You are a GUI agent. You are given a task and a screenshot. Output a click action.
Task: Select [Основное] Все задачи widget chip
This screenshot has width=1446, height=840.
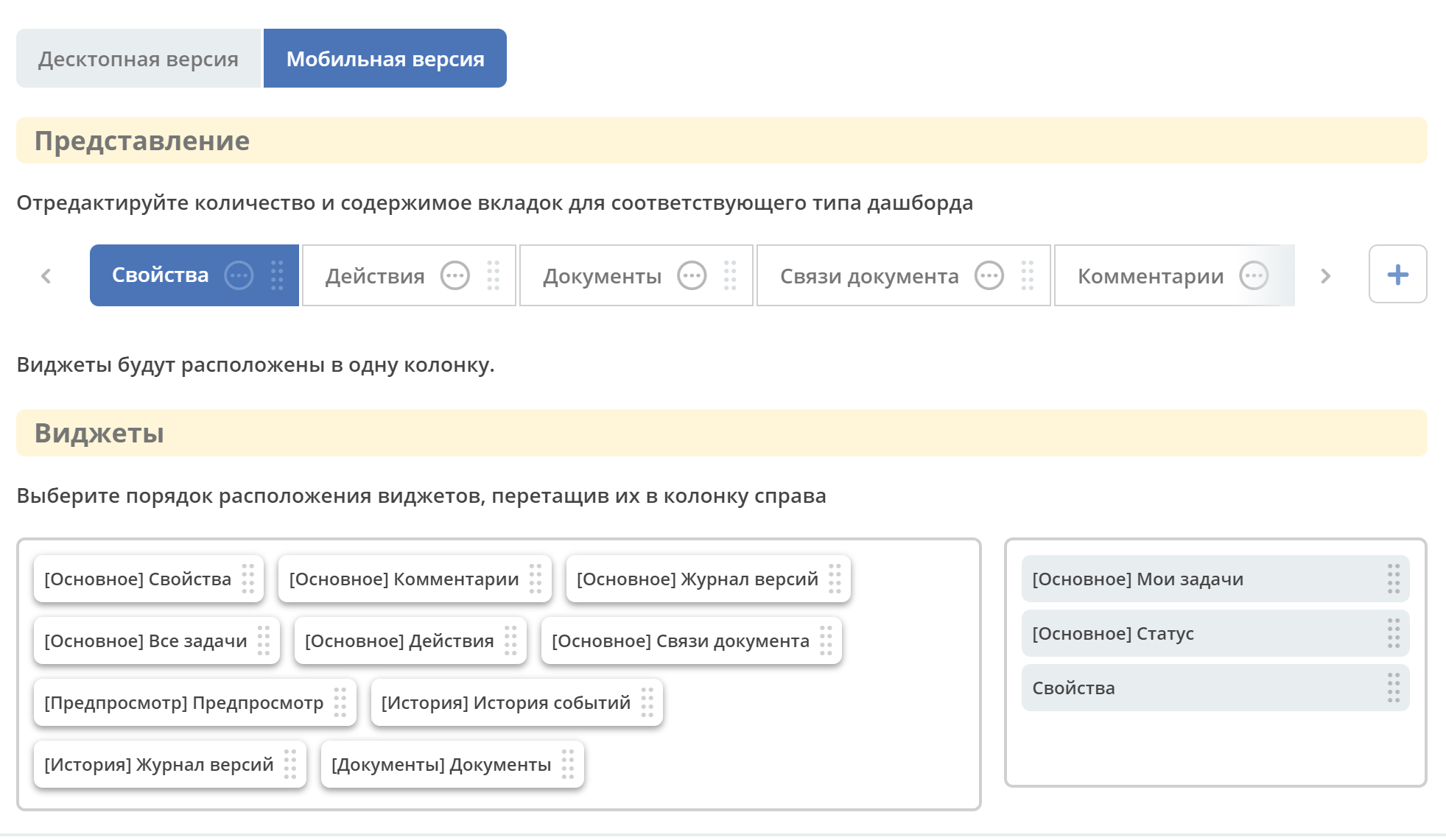click(x=156, y=640)
